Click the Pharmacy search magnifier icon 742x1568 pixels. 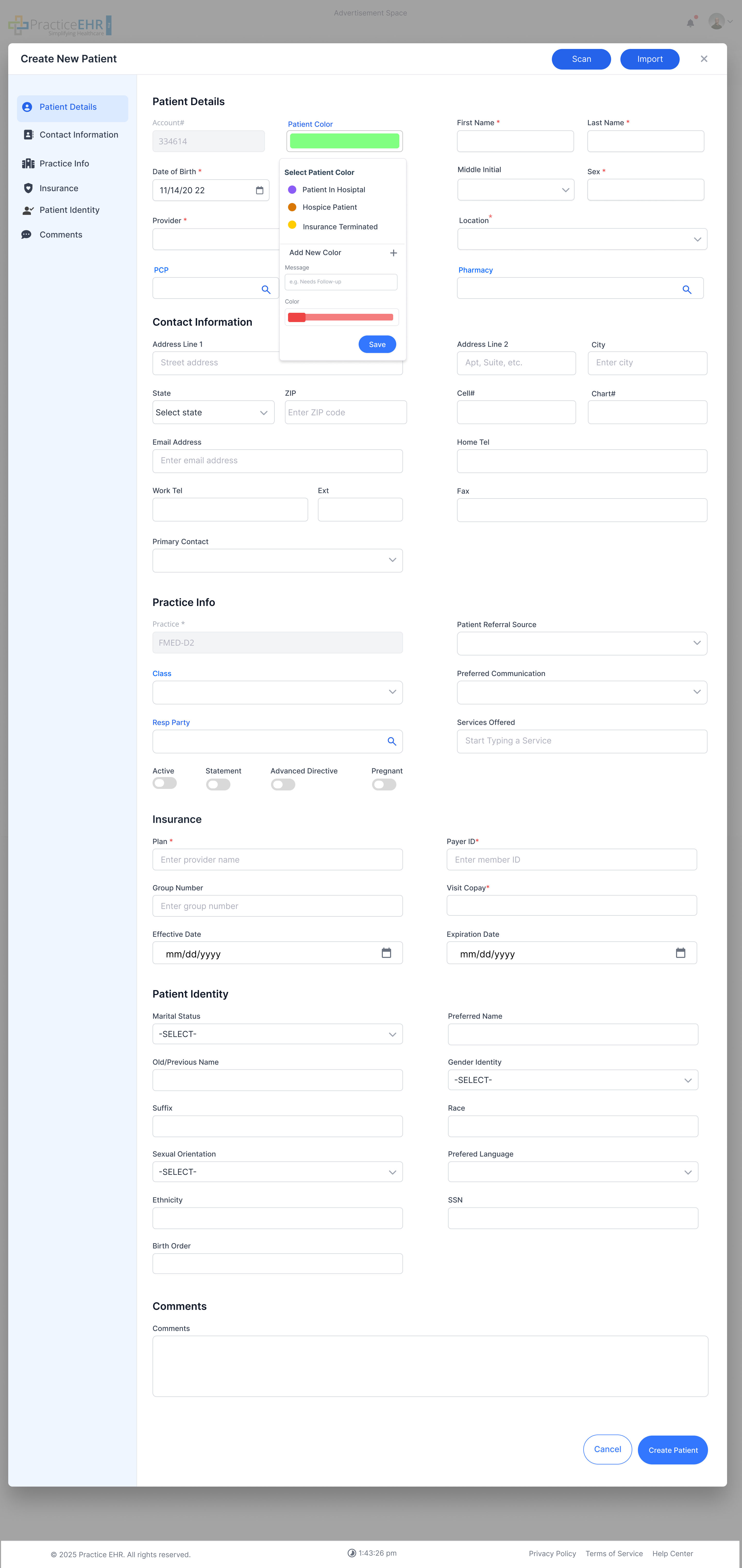pyautogui.click(x=686, y=290)
